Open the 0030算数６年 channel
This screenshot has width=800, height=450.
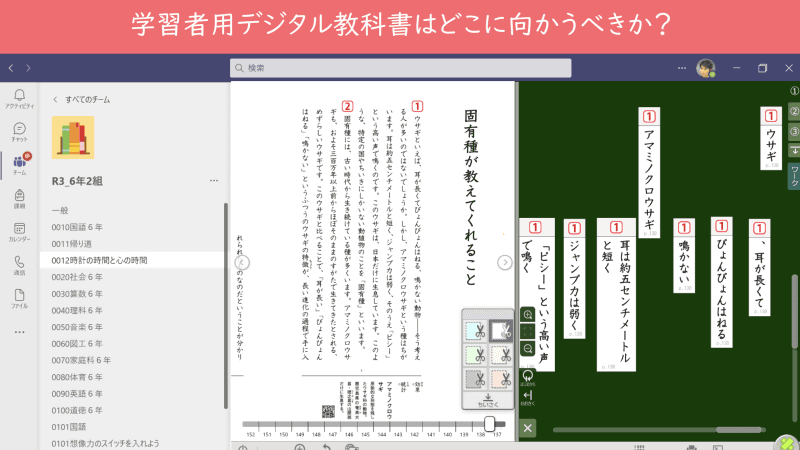[x=77, y=294]
